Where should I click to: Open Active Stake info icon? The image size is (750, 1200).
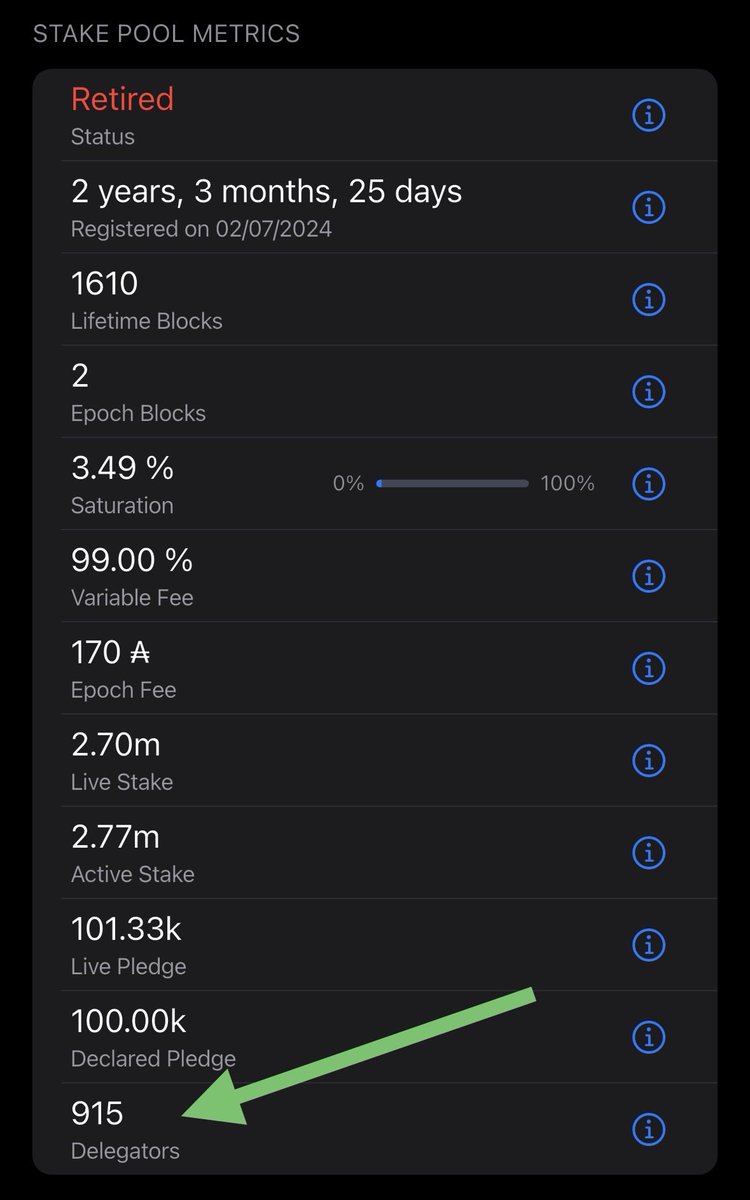click(649, 853)
